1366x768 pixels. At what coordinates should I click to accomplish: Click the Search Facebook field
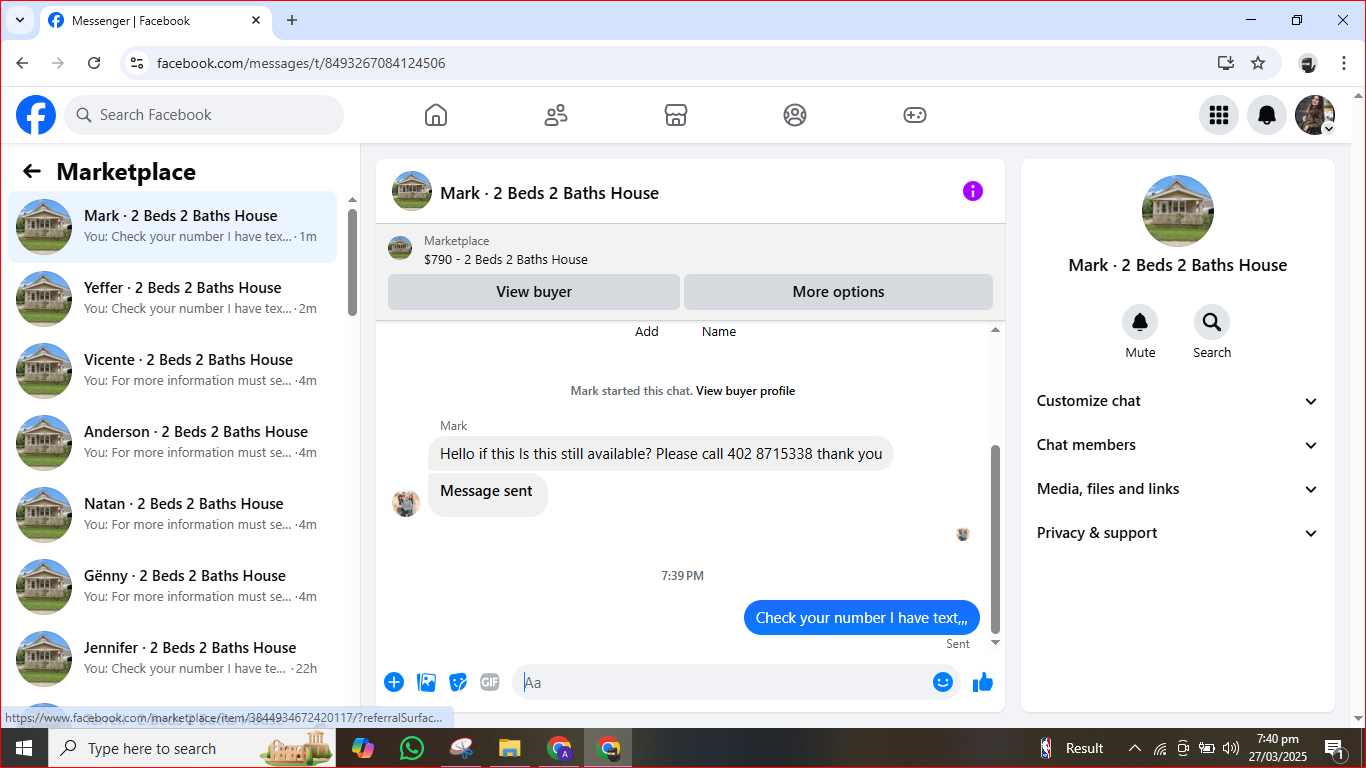[204, 115]
